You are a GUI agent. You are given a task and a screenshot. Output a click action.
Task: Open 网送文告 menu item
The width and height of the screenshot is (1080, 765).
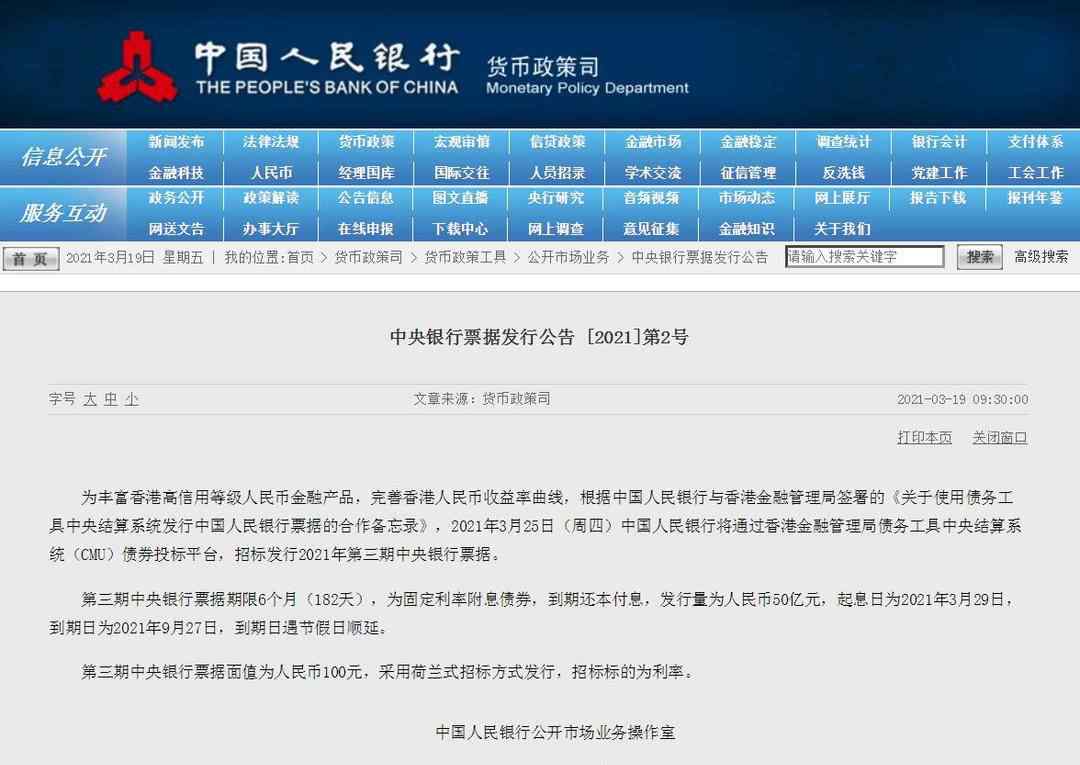point(176,229)
